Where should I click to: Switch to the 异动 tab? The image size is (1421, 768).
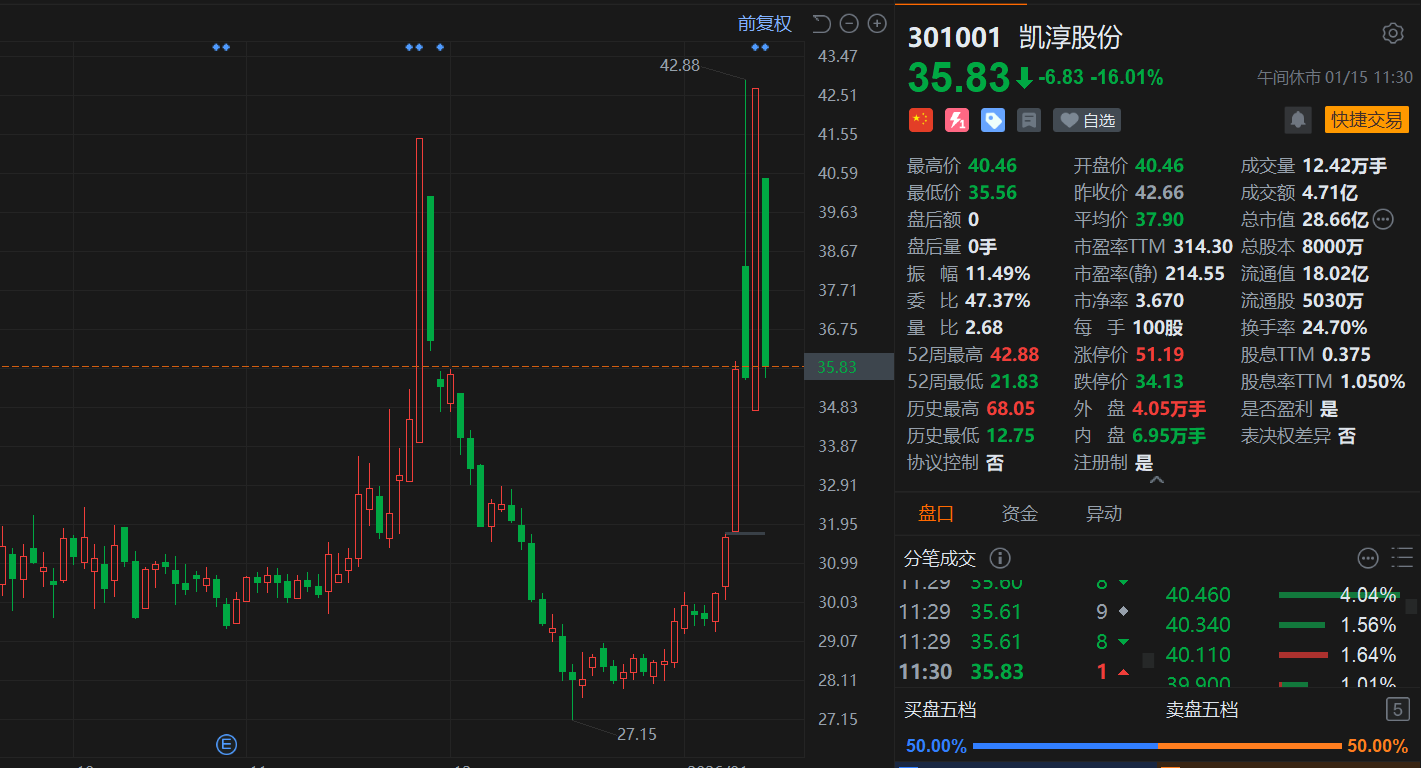point(1104,514)
